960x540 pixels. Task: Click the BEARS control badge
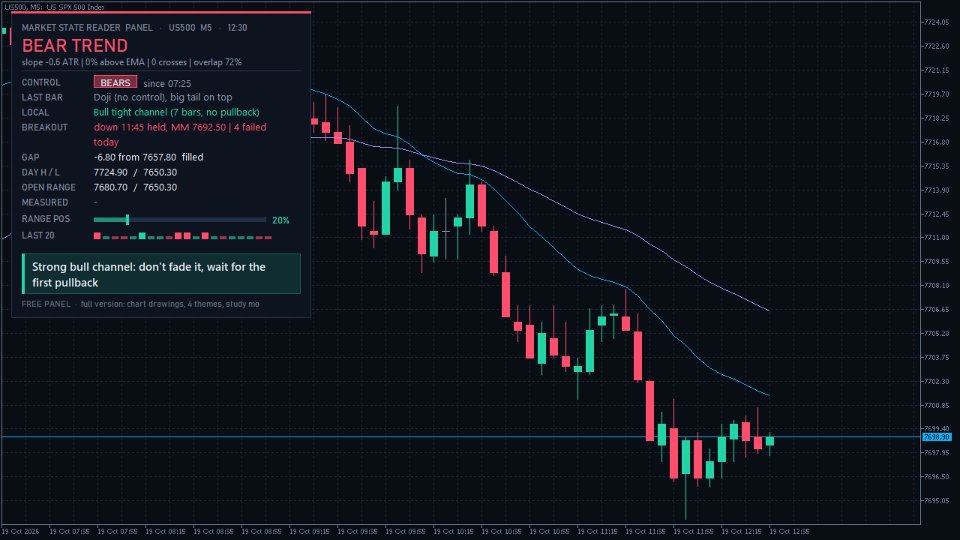(x=115, y=82)
